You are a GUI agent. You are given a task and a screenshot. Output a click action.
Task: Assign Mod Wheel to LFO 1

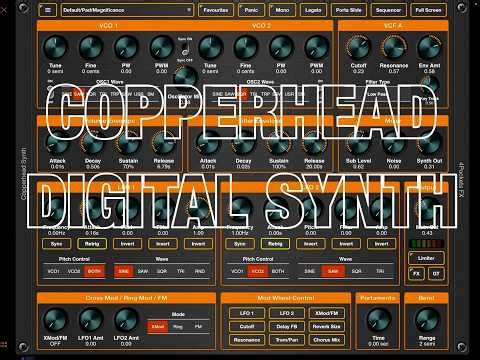247,313
